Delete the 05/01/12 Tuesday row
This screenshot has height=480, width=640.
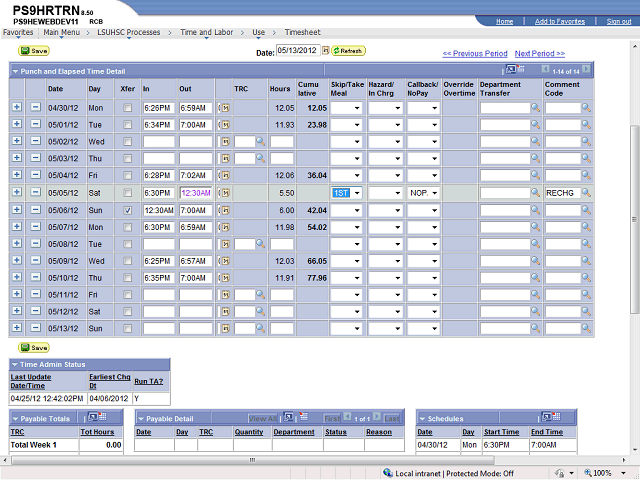pyautogui.click(x=35, y=124)
